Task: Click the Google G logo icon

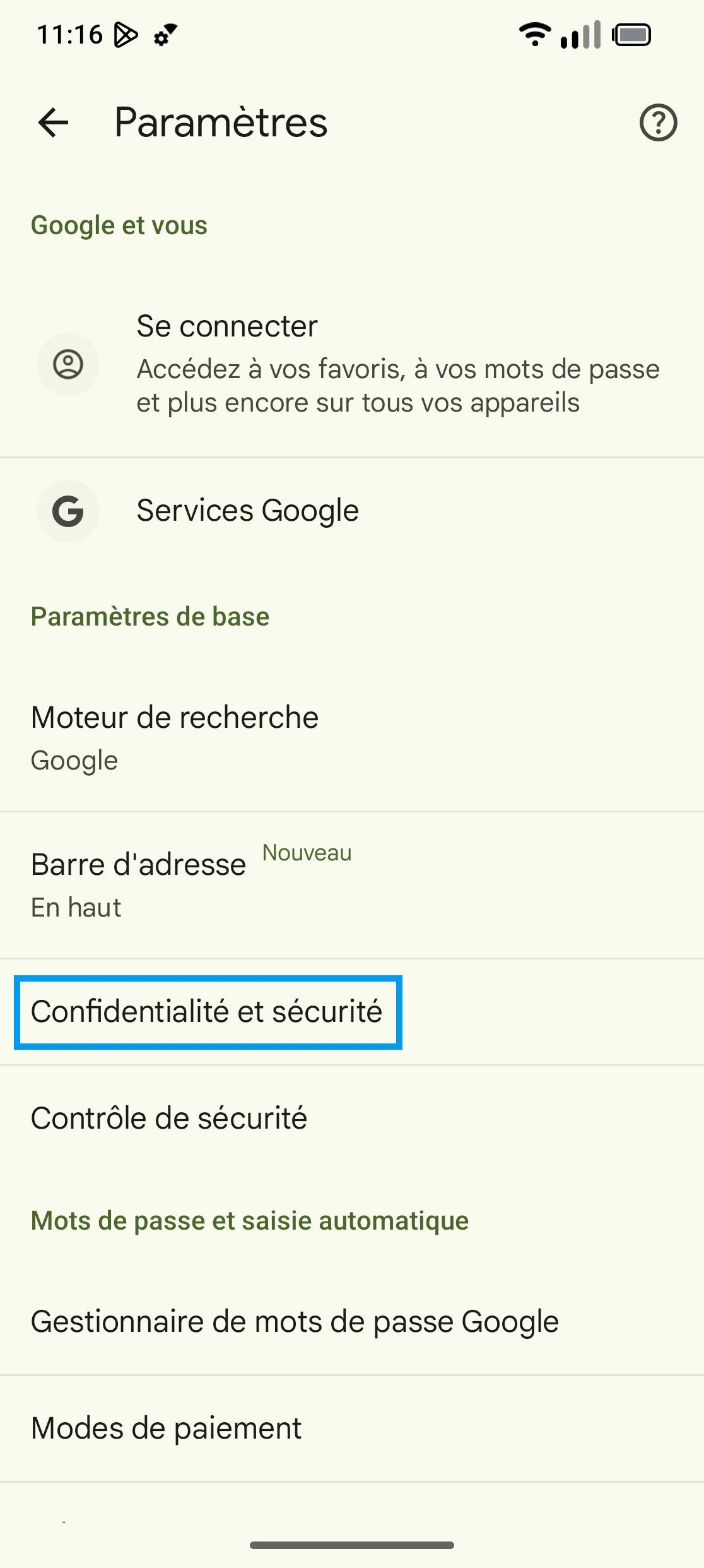Action: [x=68, y=511]
